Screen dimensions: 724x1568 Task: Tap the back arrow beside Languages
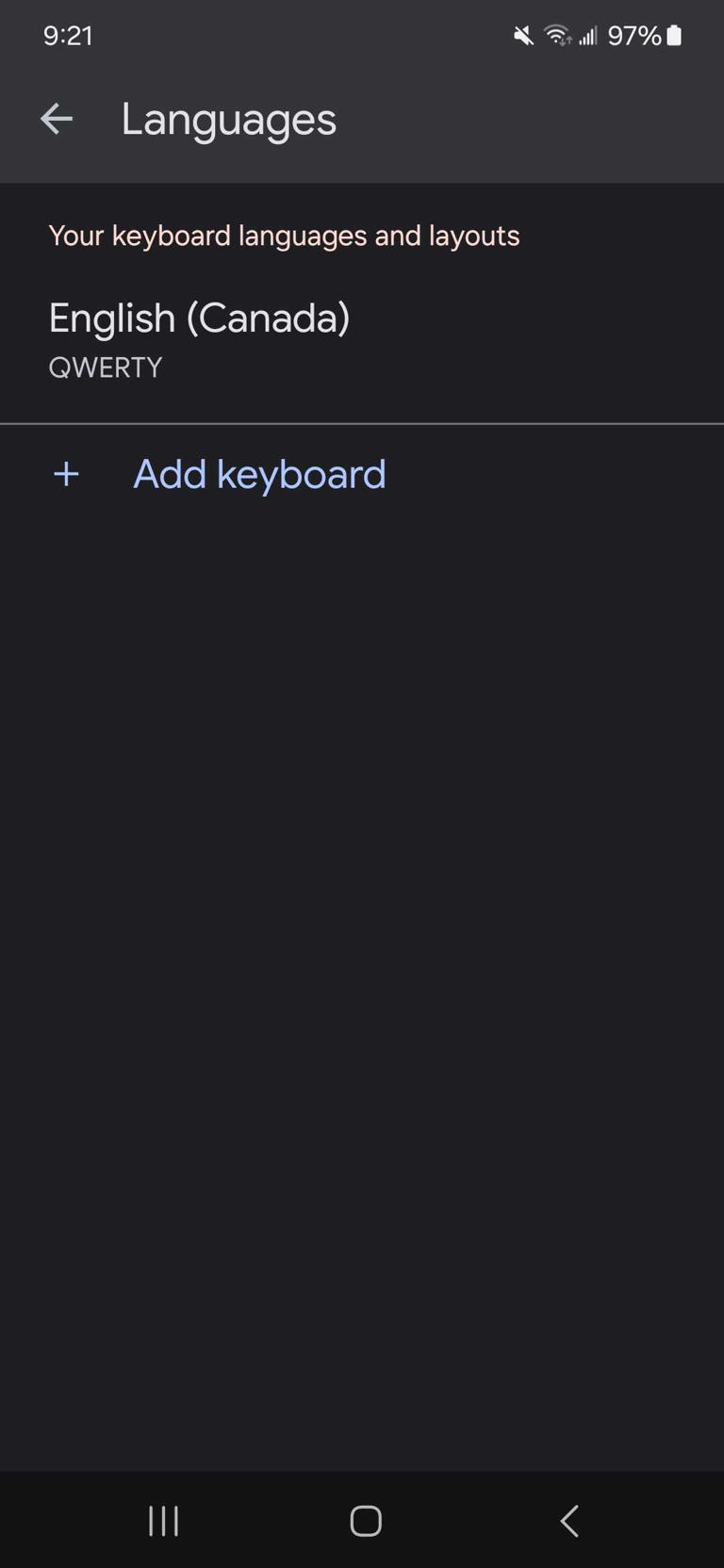pos(57,119)
